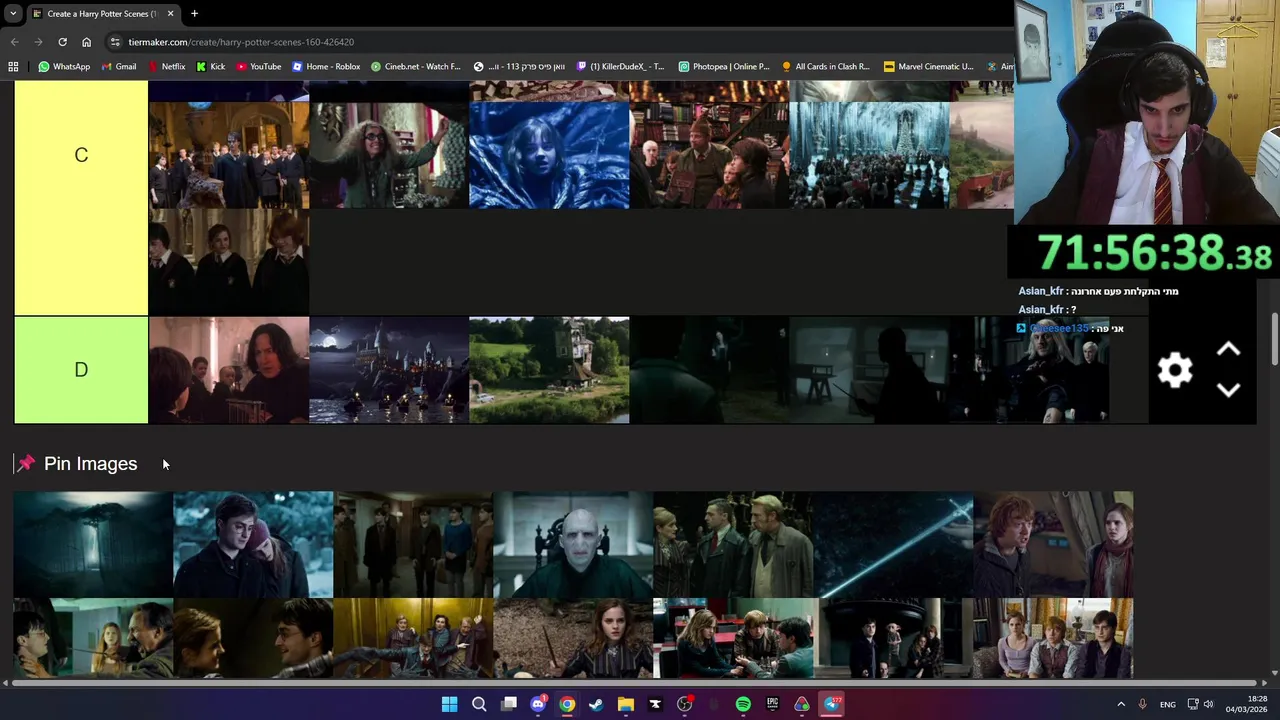The height and width of the screenshot is (720, 1280).
Task: Open Discord from the taskbar
Action: pyautogui.click(x=538, y=704)
